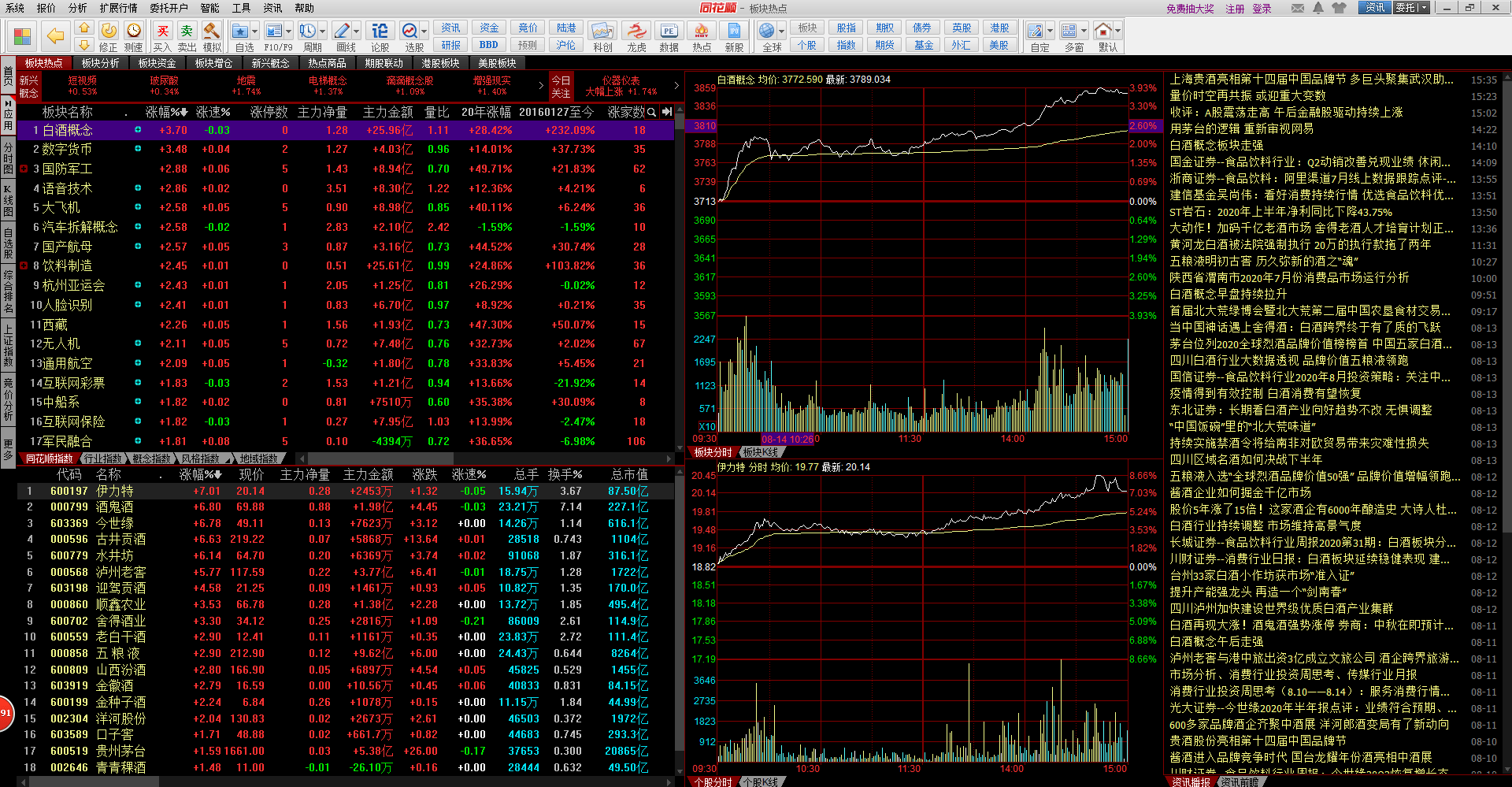Switch to the 板块K线 chart tab
1512x787 pixels.
(761, 452)
